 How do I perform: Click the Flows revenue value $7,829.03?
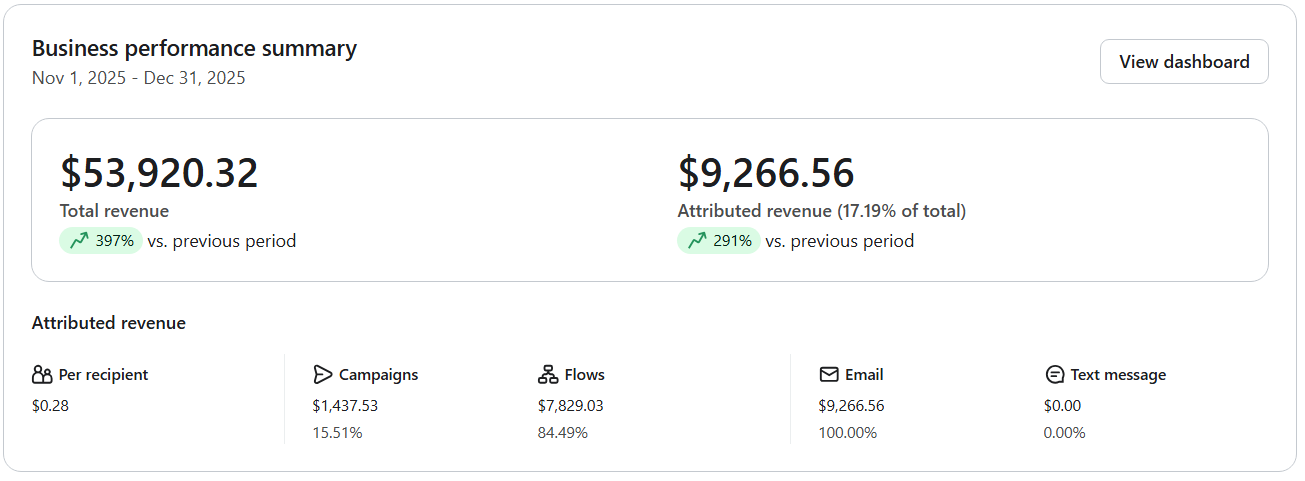[x=570, y=406]
